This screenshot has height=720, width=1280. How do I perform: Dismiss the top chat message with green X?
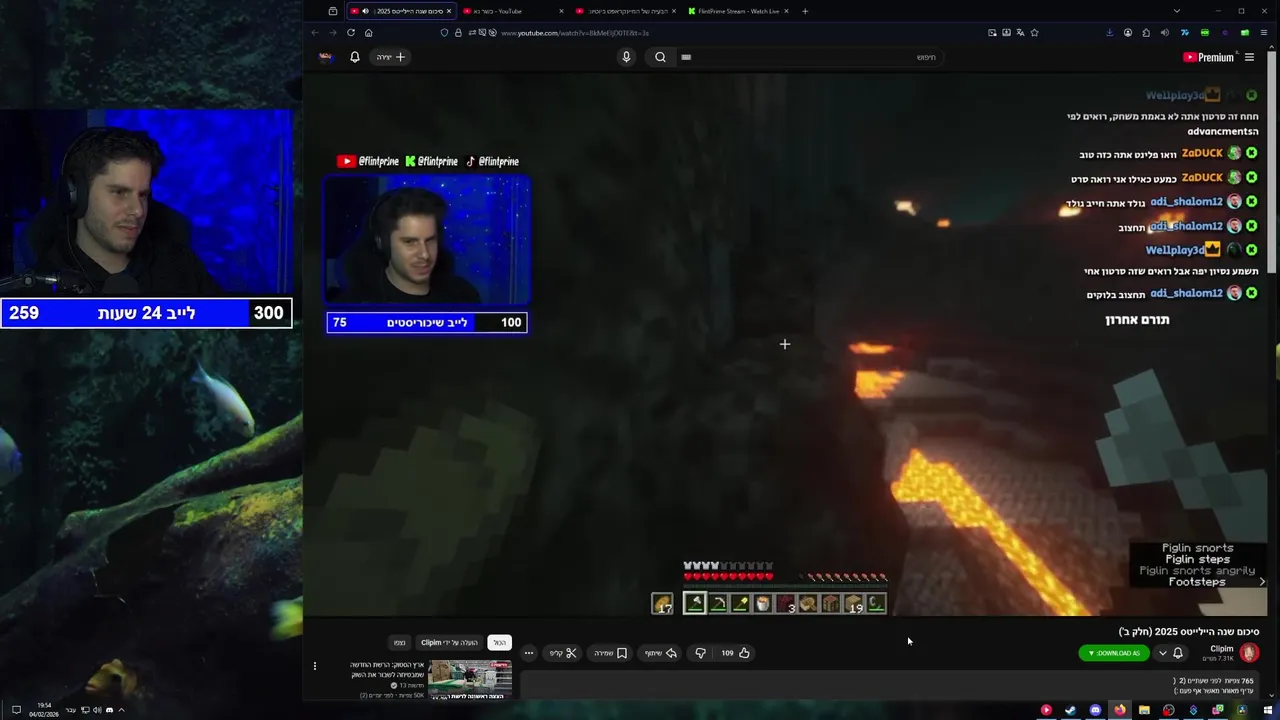coord(1251,95)
